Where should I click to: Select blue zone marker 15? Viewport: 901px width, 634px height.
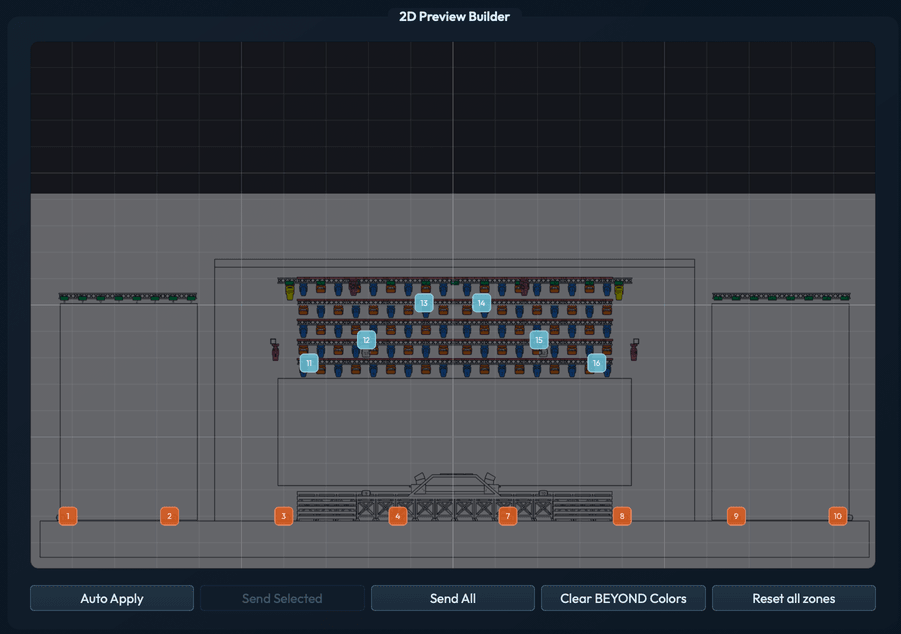click(x=539, y=340)
